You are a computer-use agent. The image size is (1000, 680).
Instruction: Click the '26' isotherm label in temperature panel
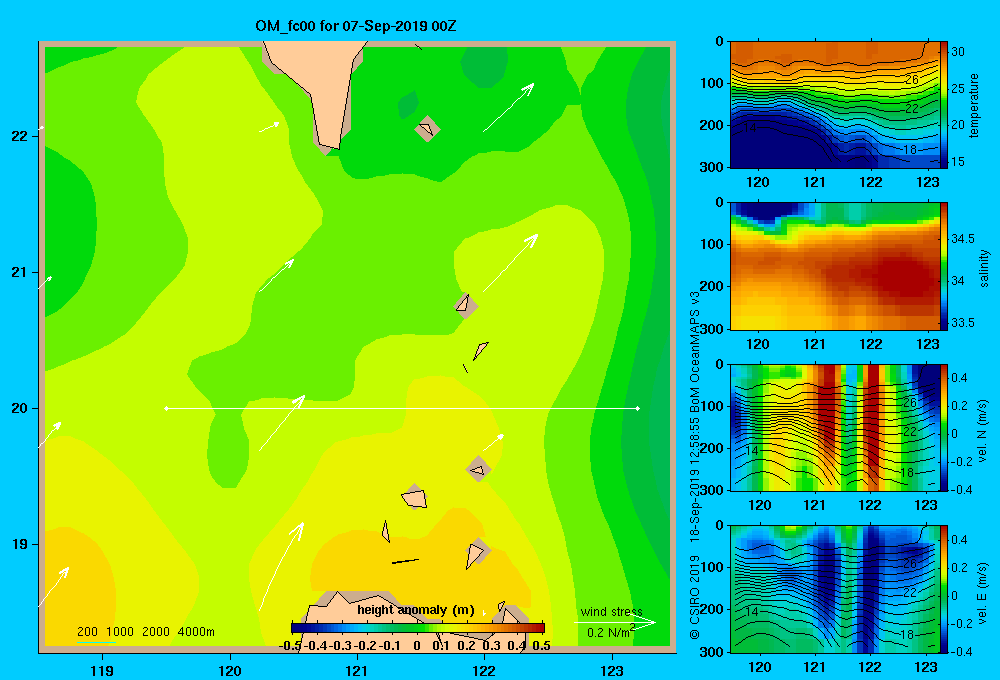click(x=912, y=79)
